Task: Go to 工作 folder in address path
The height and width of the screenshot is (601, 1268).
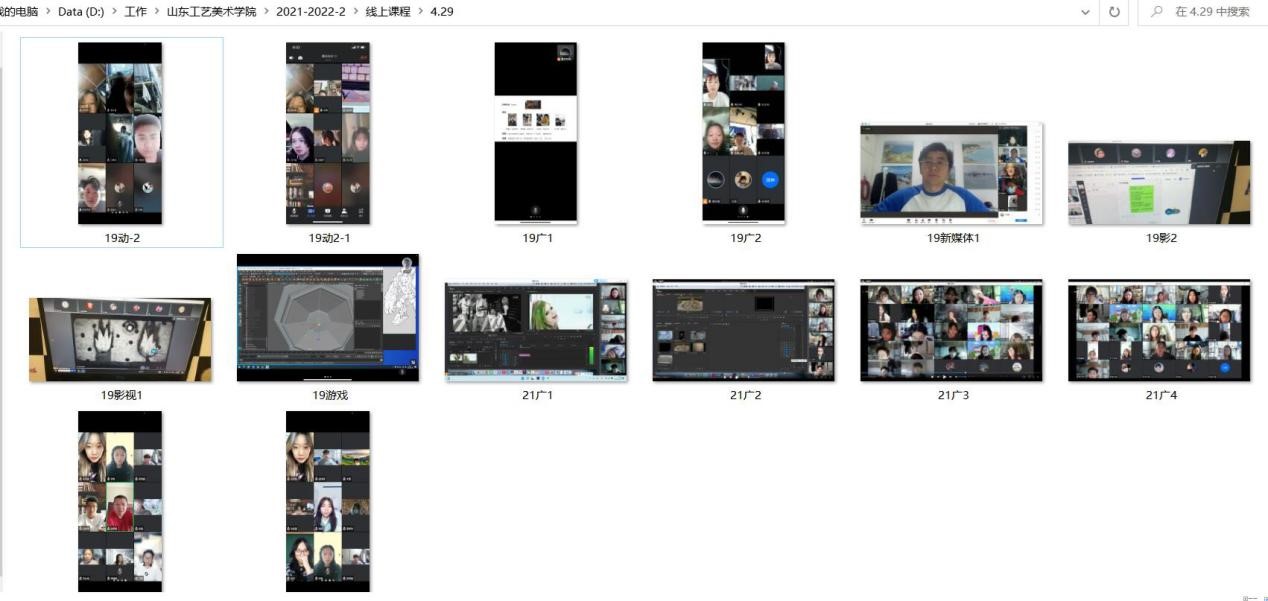Action: [x=135, y=12]
